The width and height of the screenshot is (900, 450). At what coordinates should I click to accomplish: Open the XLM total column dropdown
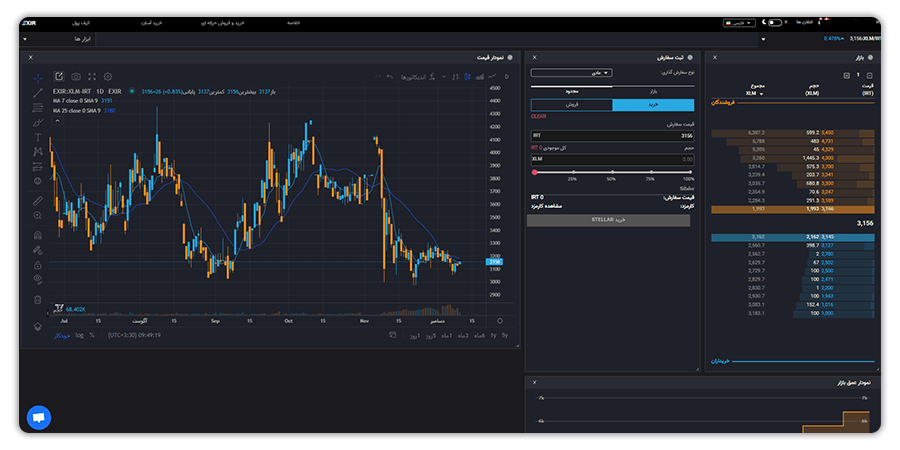tap(753, 94)
